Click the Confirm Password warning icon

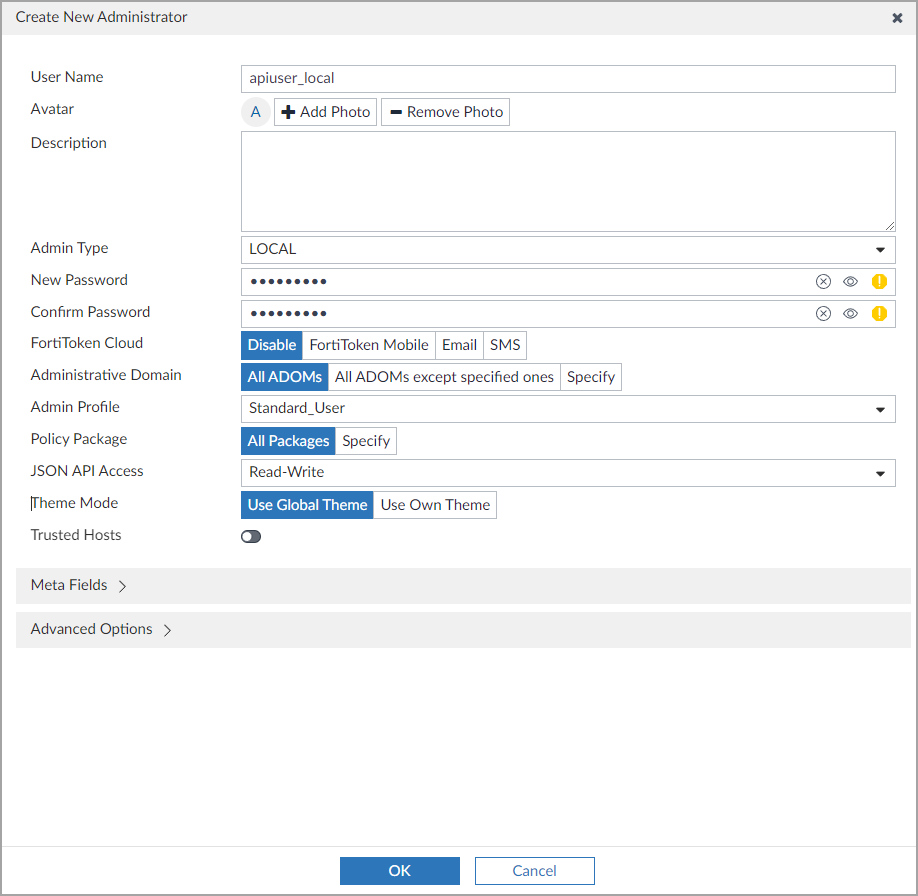pos(879,314)
